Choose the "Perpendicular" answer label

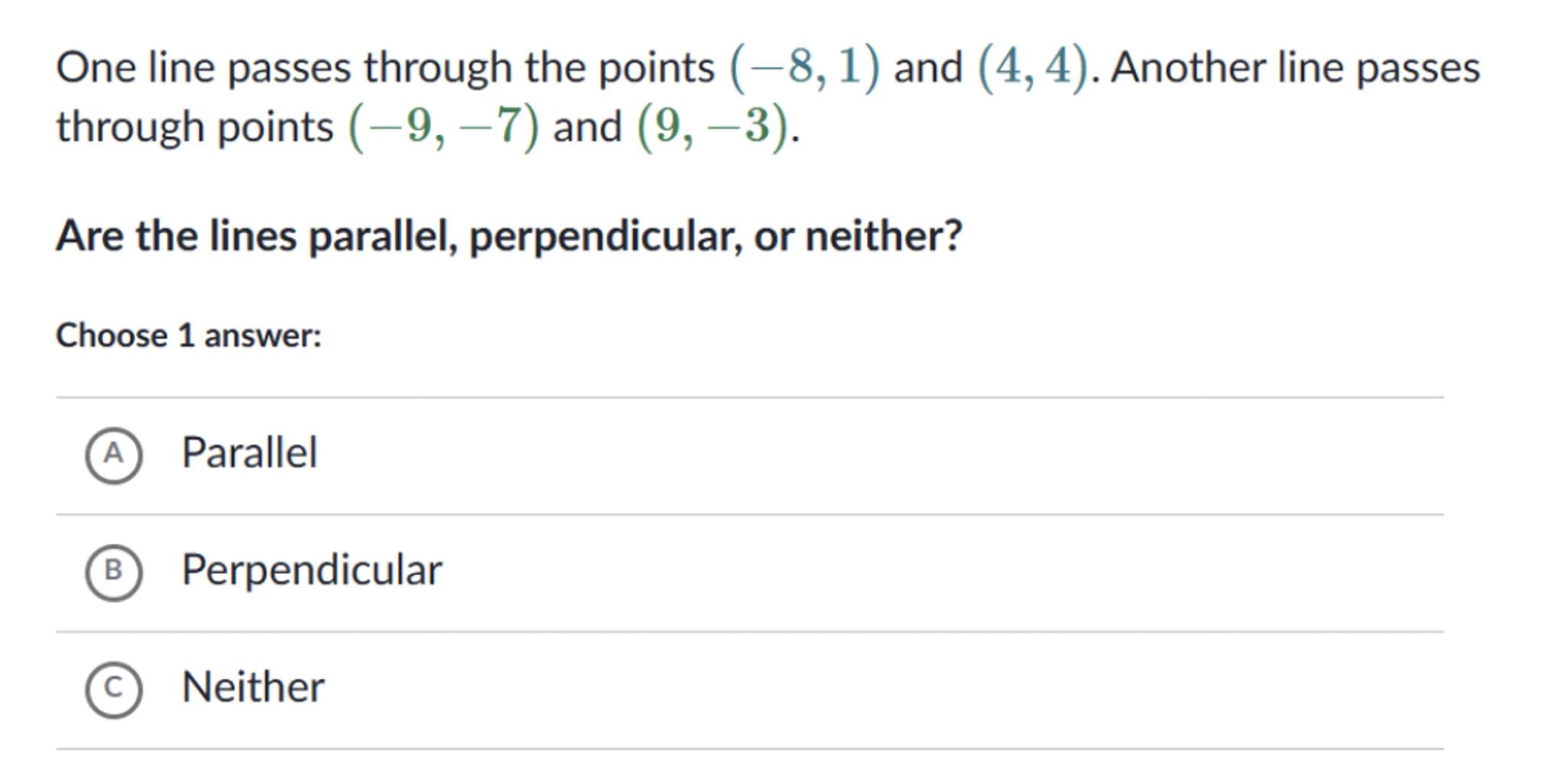click(312, 570)
